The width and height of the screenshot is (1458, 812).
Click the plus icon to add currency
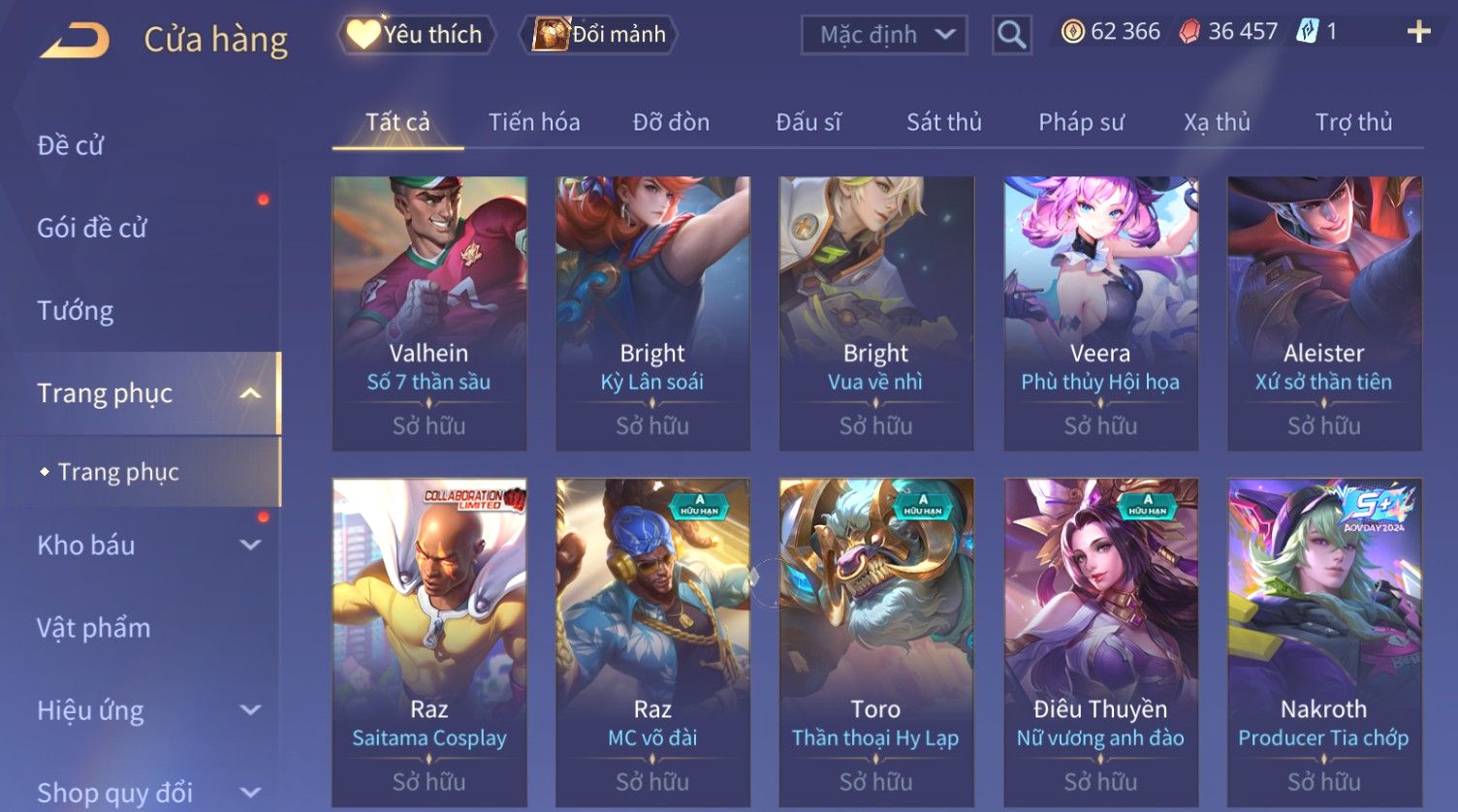(x=1418, y=32)
